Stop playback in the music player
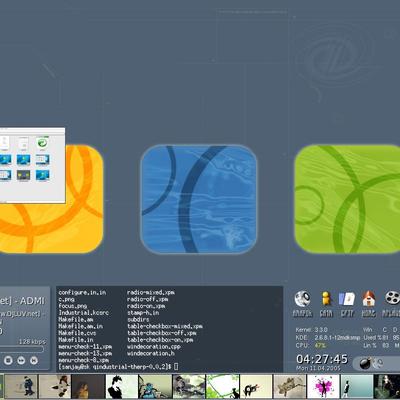 click(x=8, y=360)
